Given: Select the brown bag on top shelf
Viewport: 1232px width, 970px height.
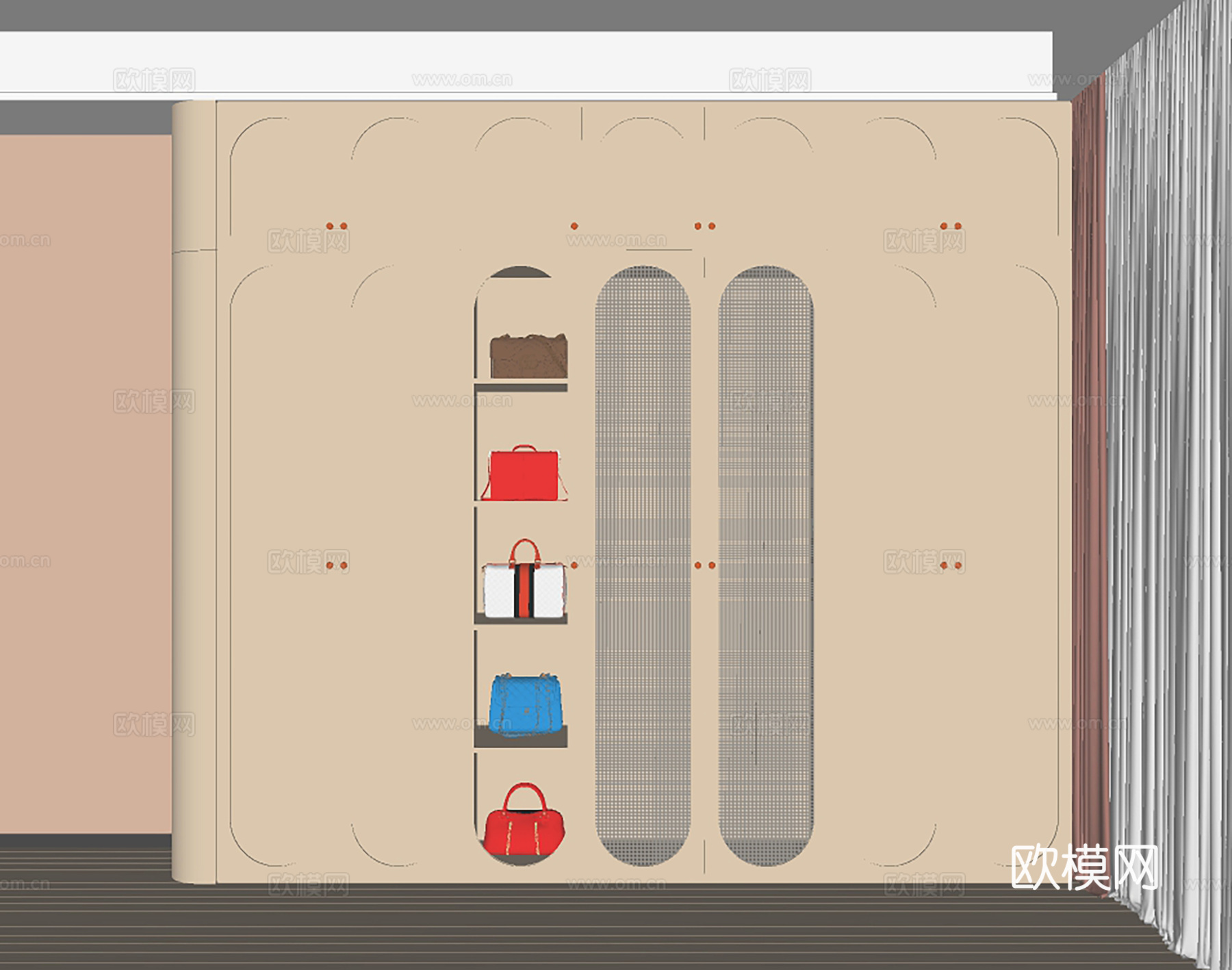Looking at the screenshot, I should coord(528,356).
